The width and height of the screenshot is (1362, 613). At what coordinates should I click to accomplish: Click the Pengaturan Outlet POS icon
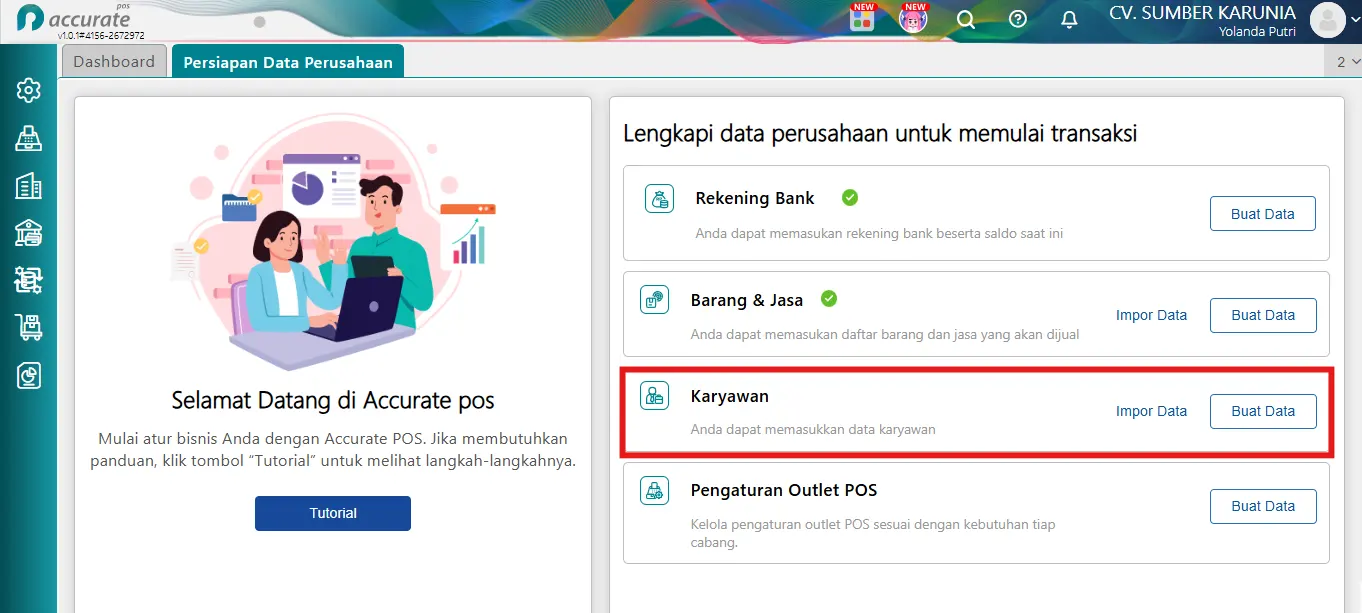[655, 491]
